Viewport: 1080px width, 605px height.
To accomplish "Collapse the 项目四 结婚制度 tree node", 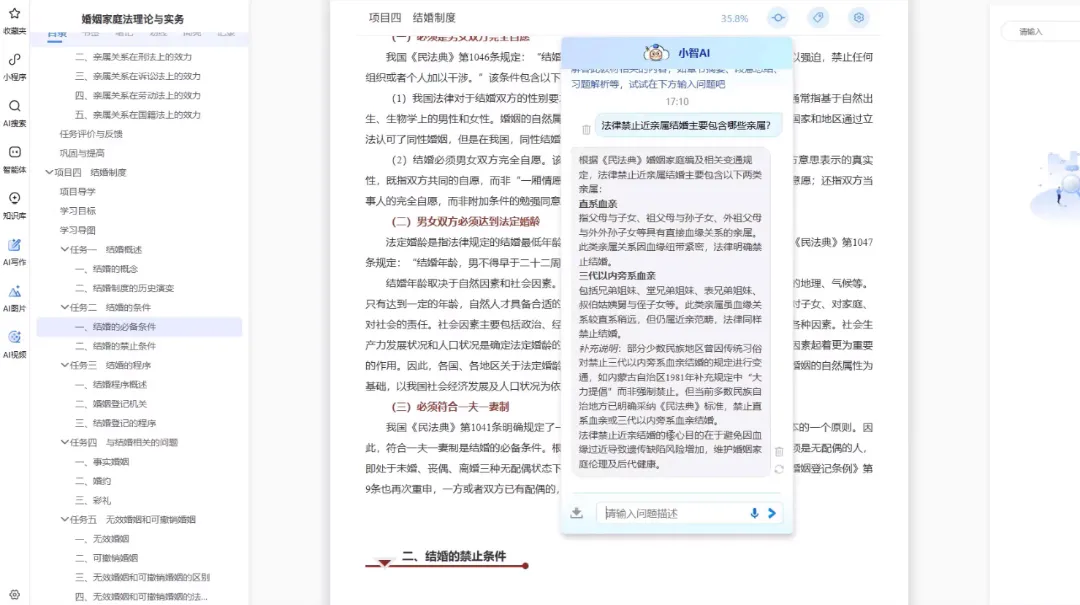I will 49,172.
